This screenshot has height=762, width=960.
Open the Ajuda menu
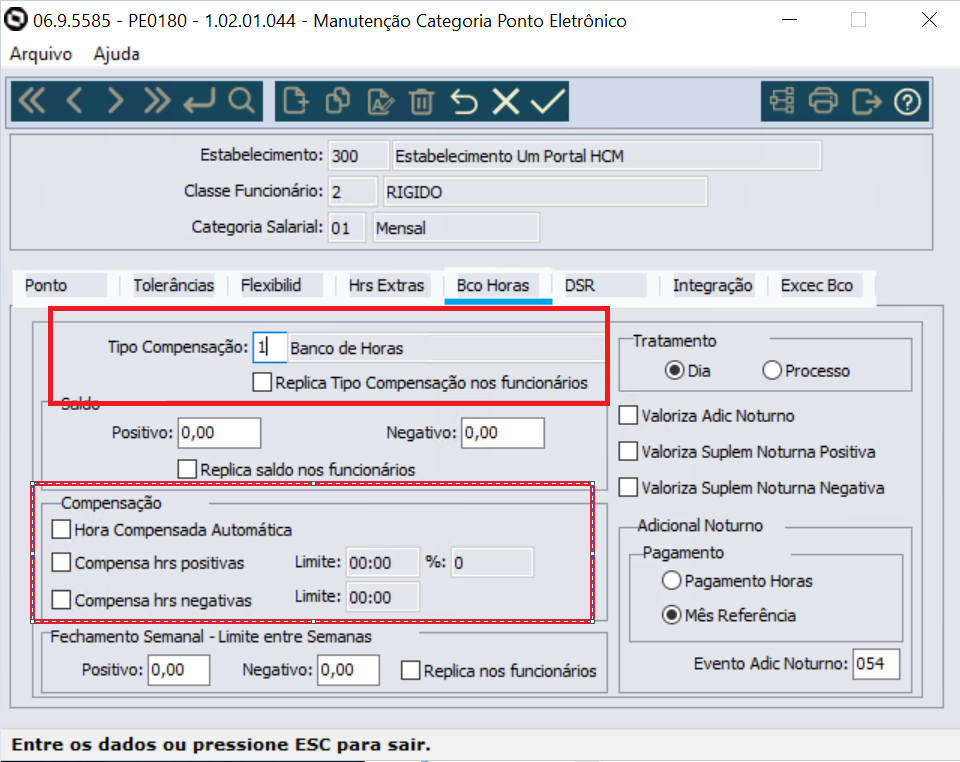coord(116,54)
